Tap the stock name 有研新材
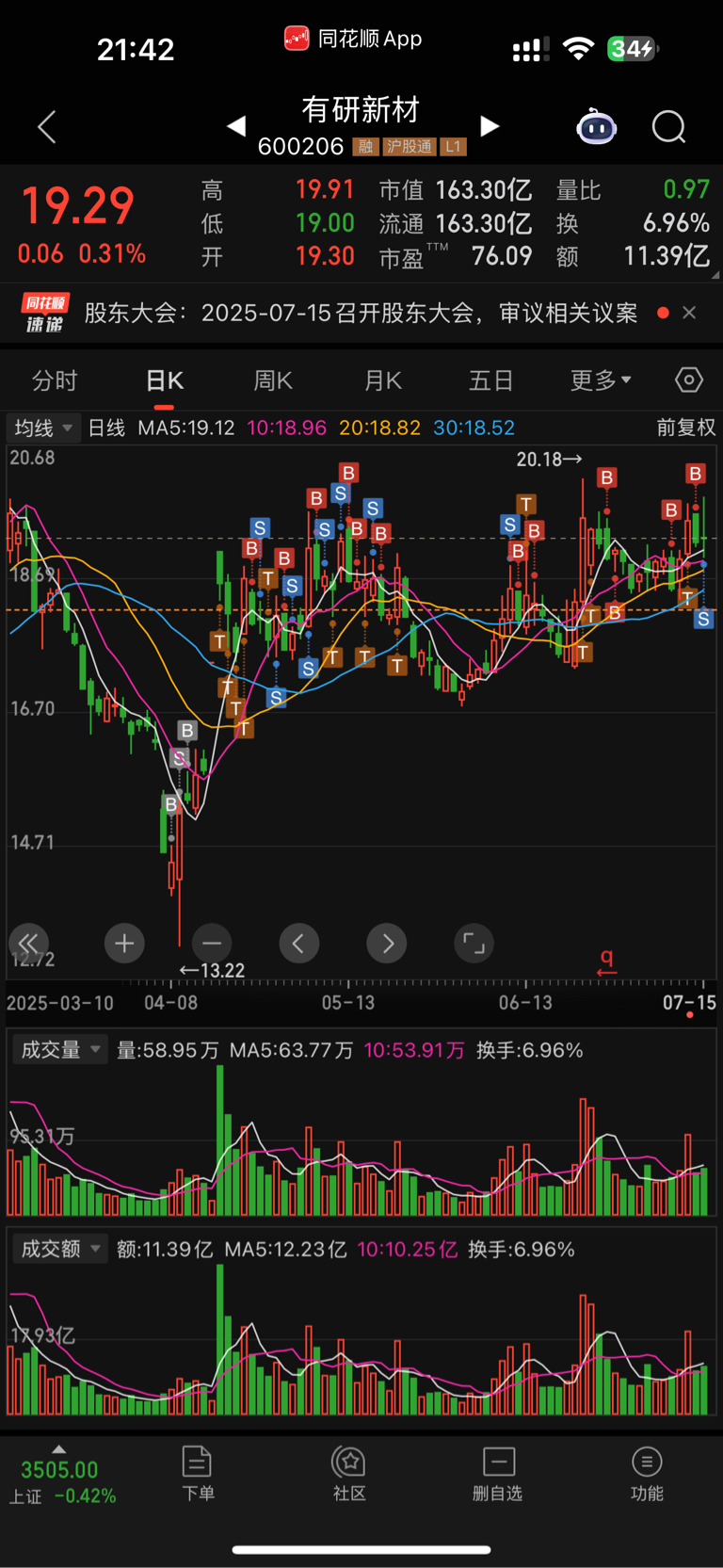 [x=361, y=110]
